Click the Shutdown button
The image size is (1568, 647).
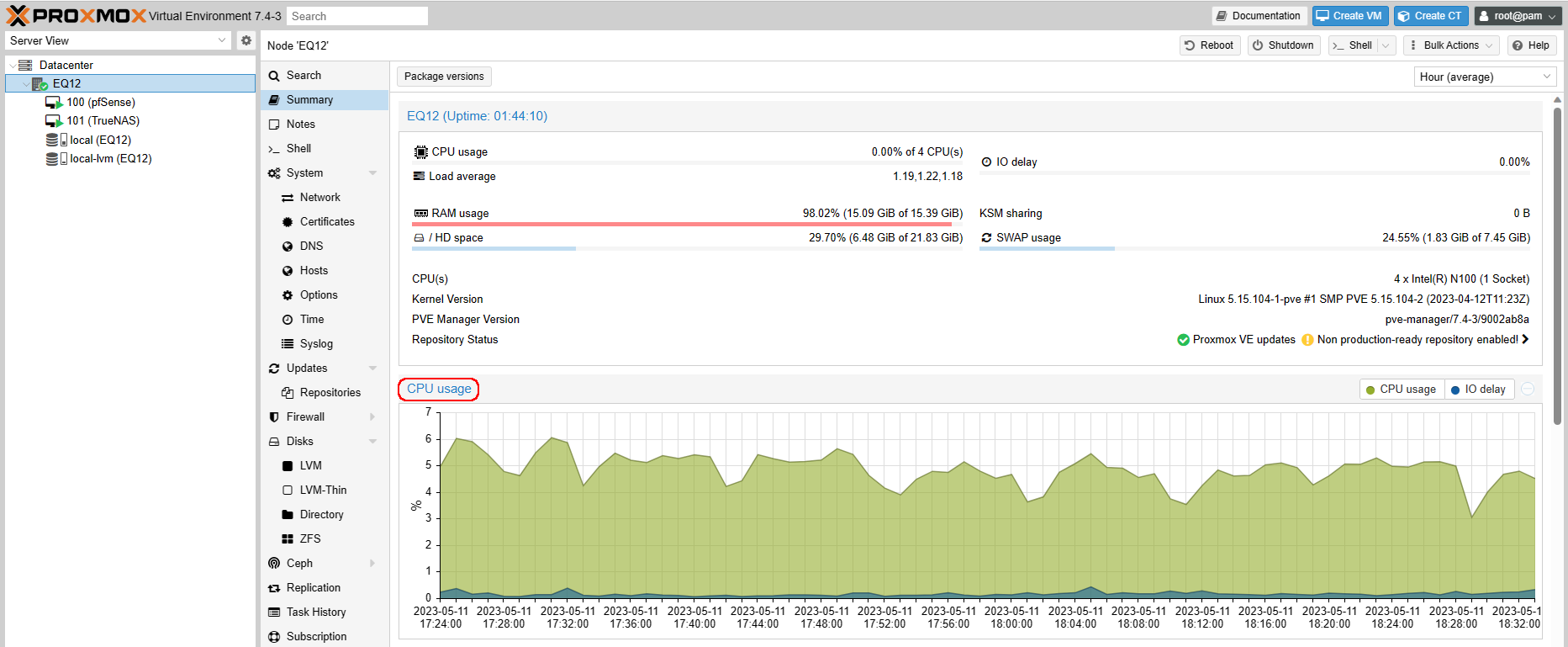point(1283,45)
